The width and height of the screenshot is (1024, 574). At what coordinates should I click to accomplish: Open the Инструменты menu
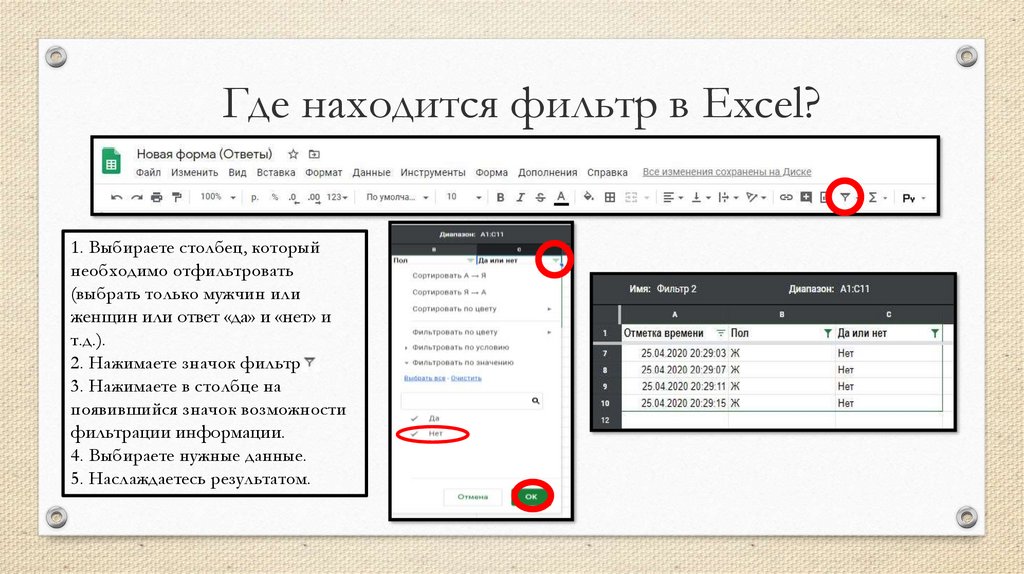[x=433, y=172]
